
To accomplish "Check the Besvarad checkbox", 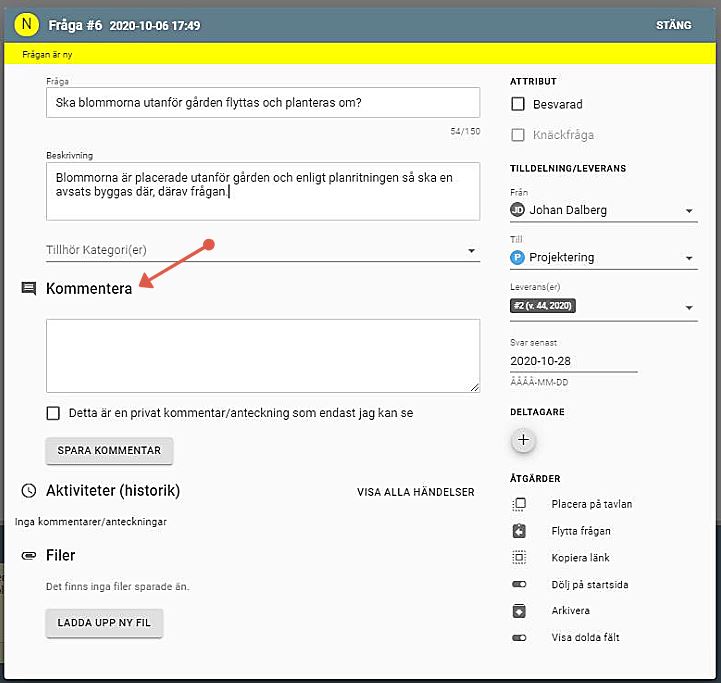I will [518, 104].
